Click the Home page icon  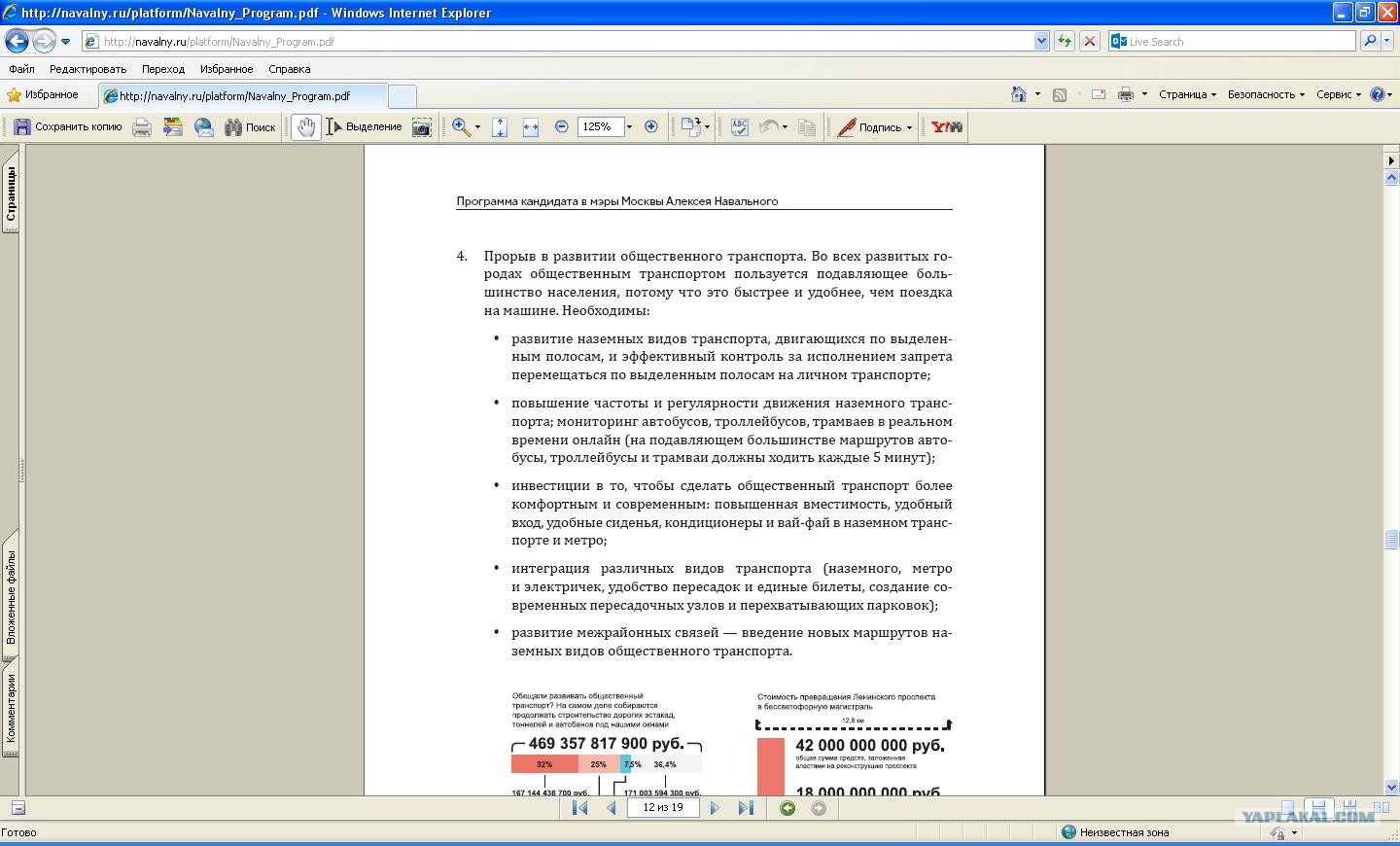point(1019,94)
